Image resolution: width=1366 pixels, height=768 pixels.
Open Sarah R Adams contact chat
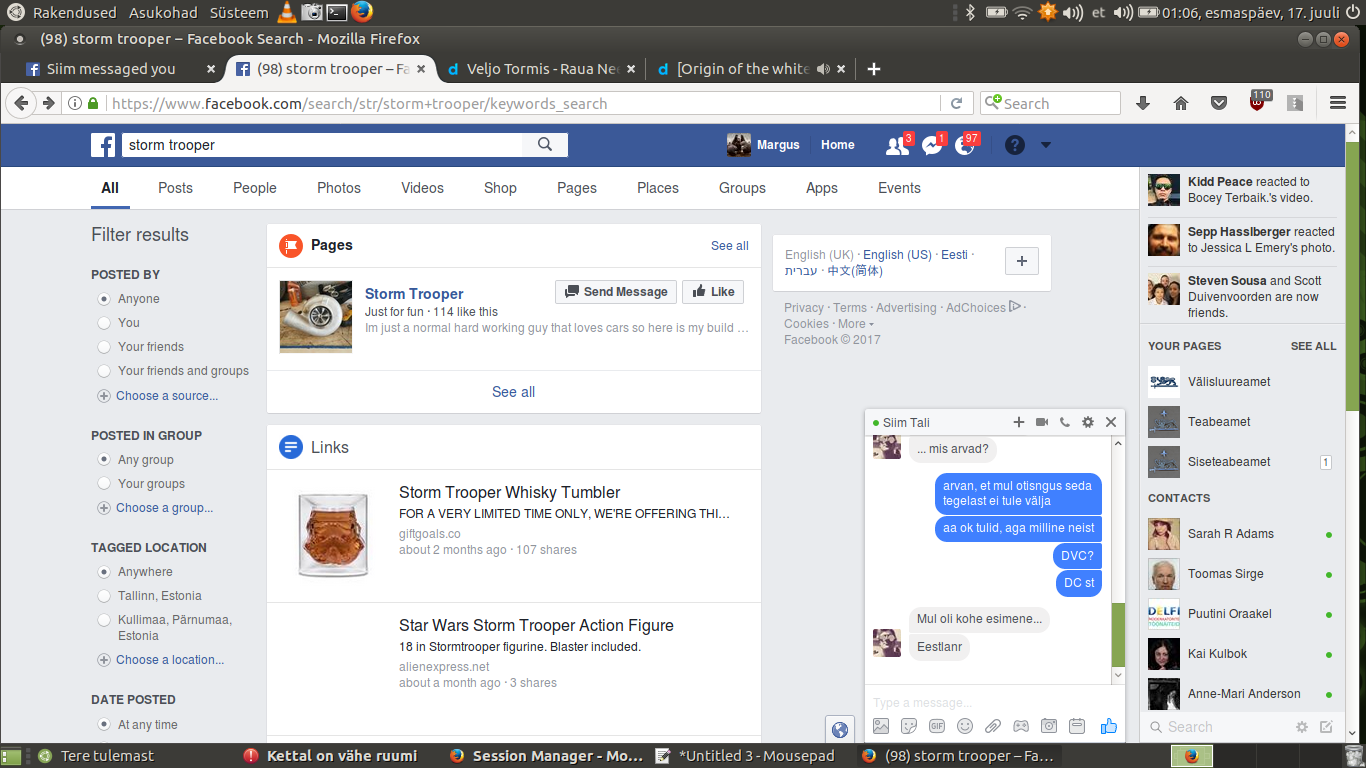1241,534
